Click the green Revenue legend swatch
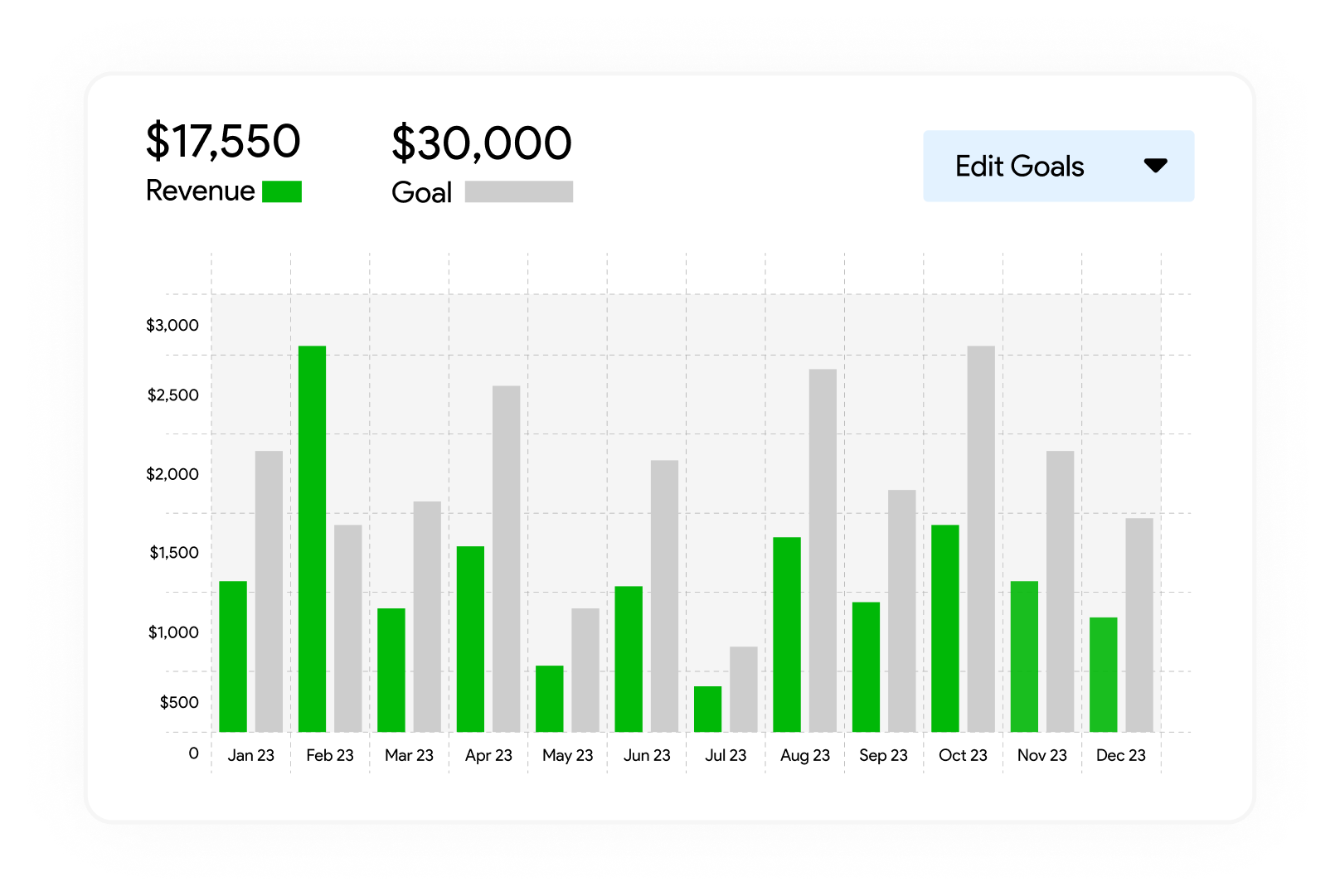The width and height of the screenshot is (1340, 896). (x=282, y=191)
